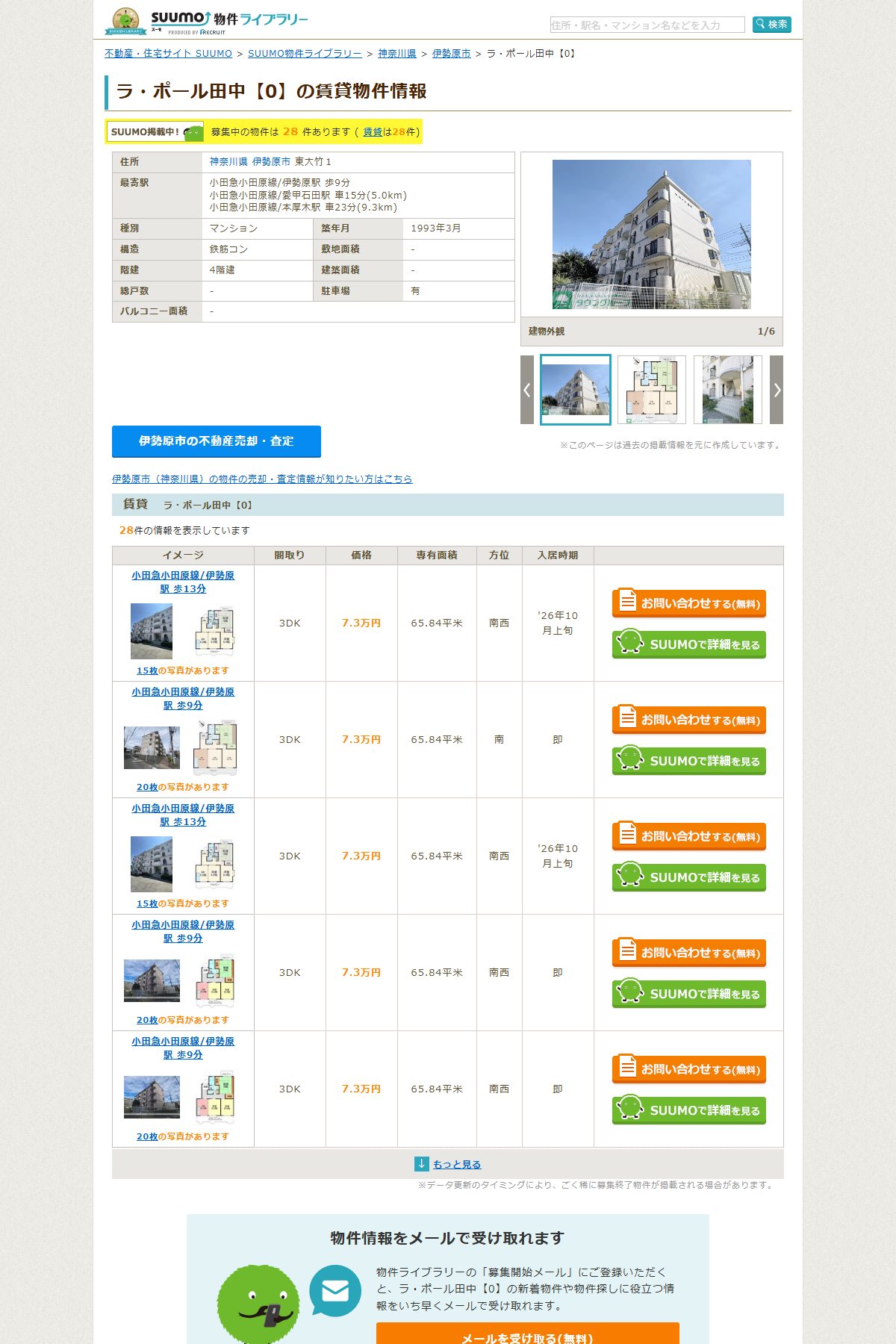This screenshot has height=1344, width=896.
Task: Open the third listing's 伊勢原駅 歩13分 link
Action: 183,815
